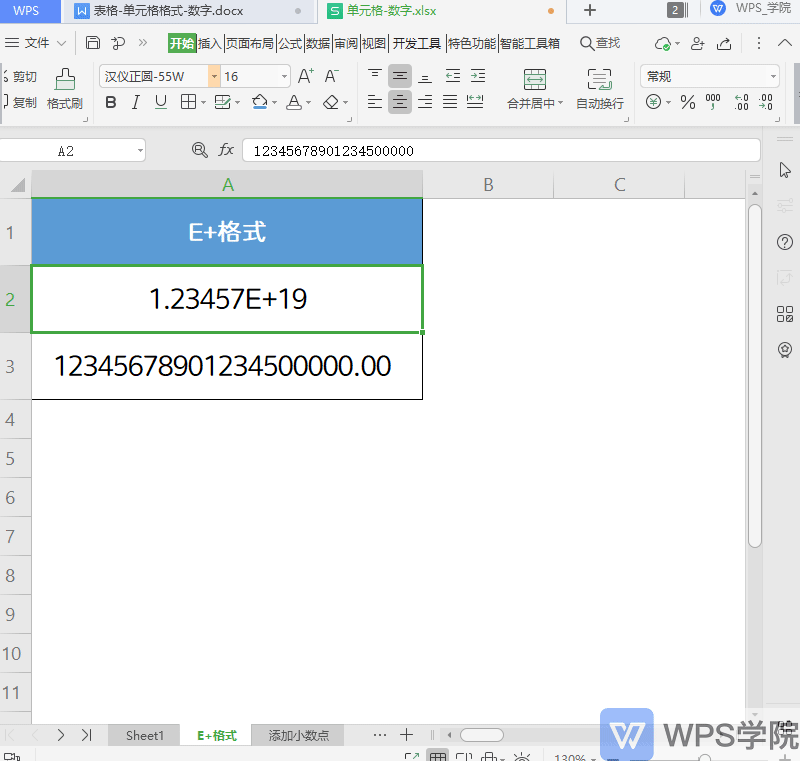Expand font color options arrow
800x761 pixels.
(308, 103)
